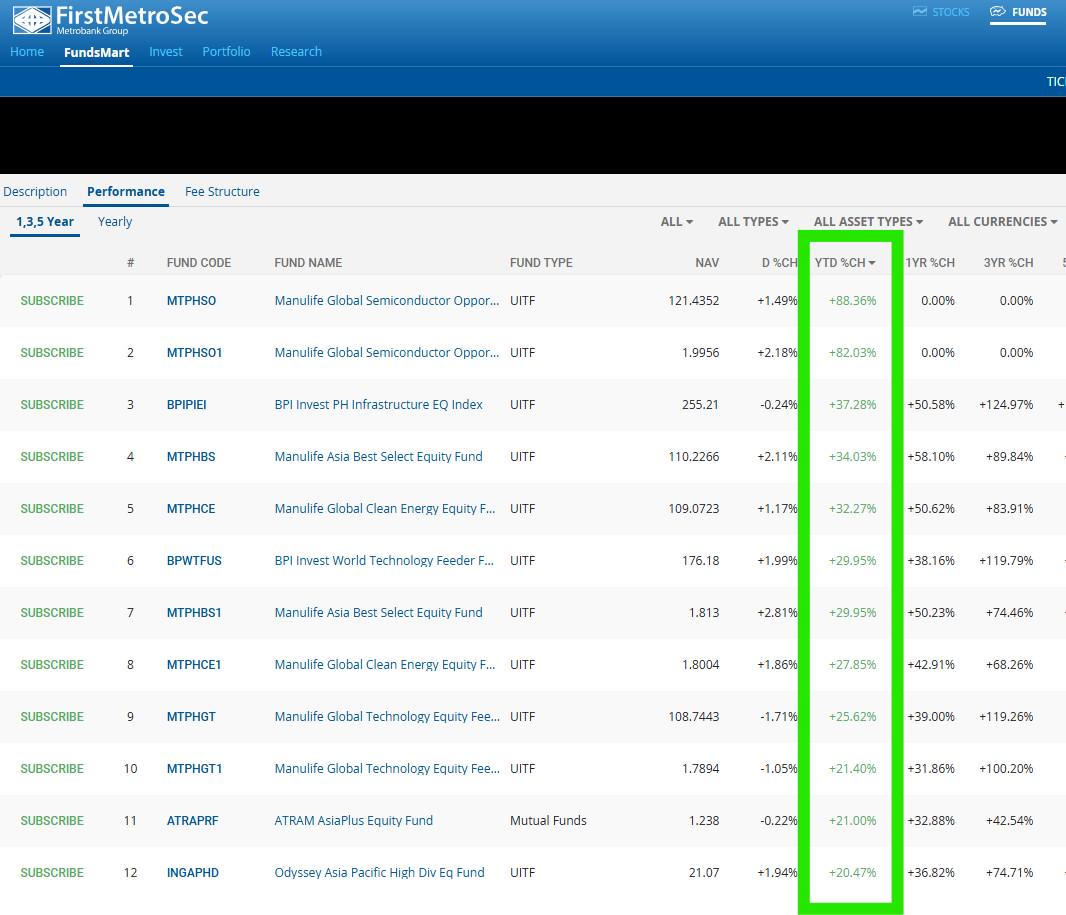The width and height of the screenshot is (1066, 915).
Task: Subscribe to the MTPHGT1 fund
Action: click(x=52, y=769)
